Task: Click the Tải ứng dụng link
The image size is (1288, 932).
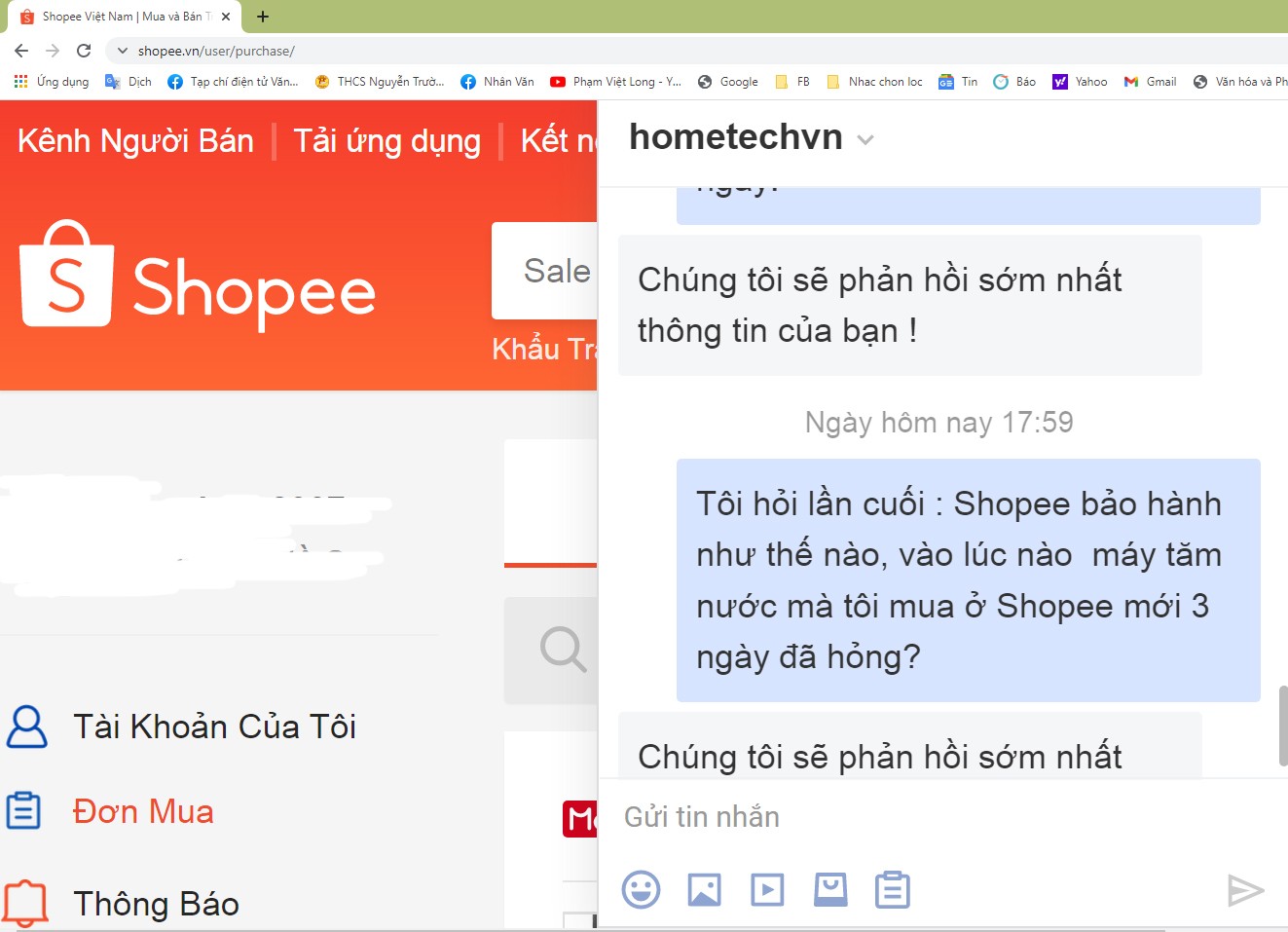Action: [387, 141]
